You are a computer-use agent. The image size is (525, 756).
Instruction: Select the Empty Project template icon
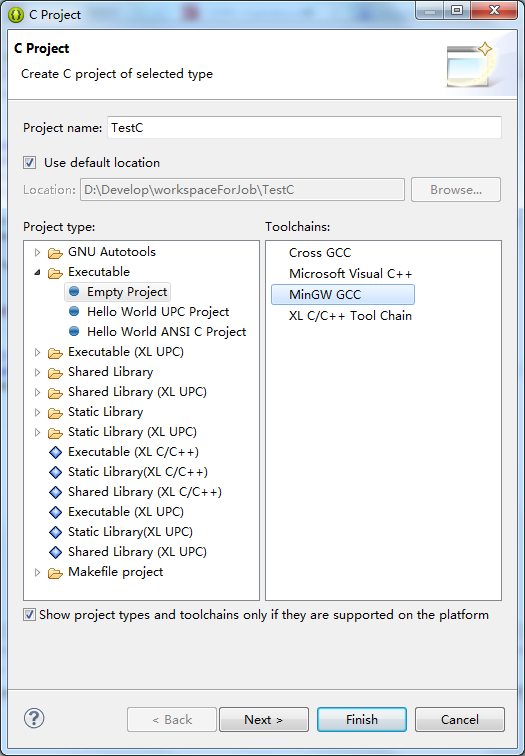pos(74,291)
